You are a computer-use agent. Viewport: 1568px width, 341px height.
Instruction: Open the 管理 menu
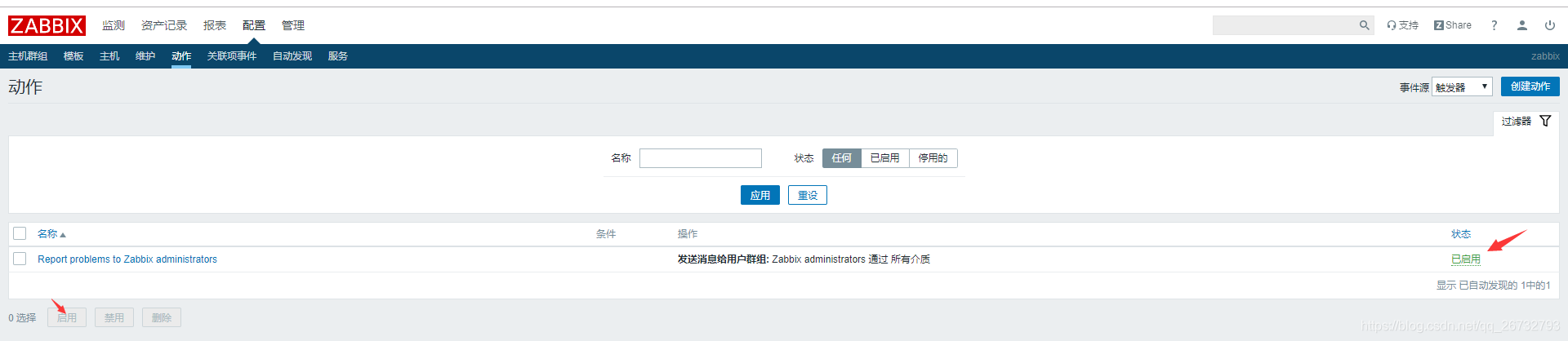[x=293, y=25]
